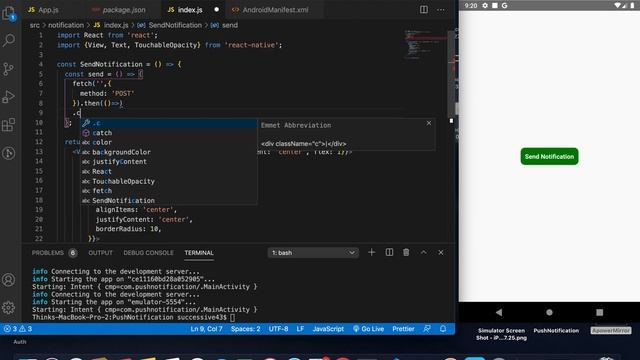Choose the justifyContent suggestion
640x360 pixels.
click(169, 162)
